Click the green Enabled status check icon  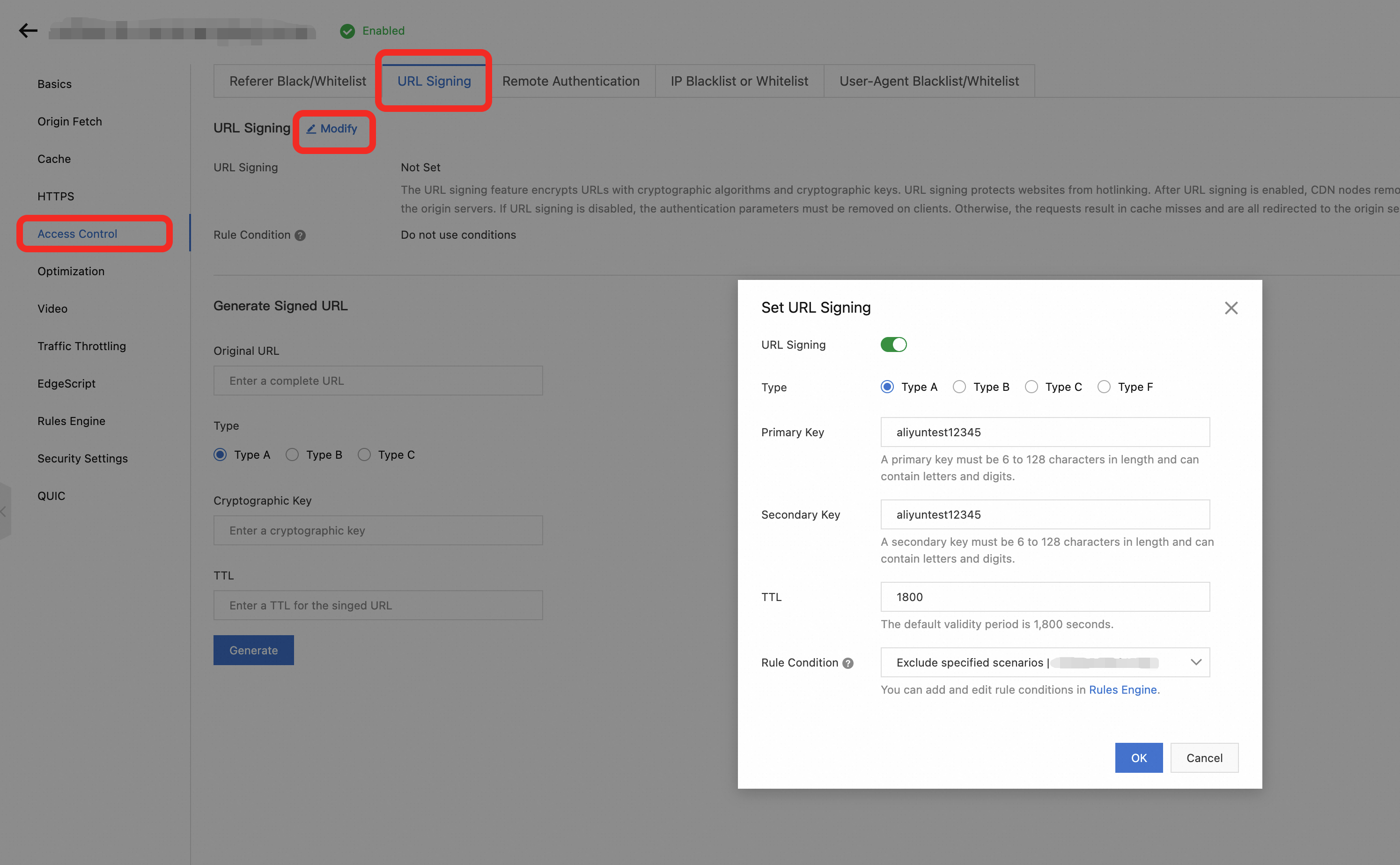(x=347, y=31)
